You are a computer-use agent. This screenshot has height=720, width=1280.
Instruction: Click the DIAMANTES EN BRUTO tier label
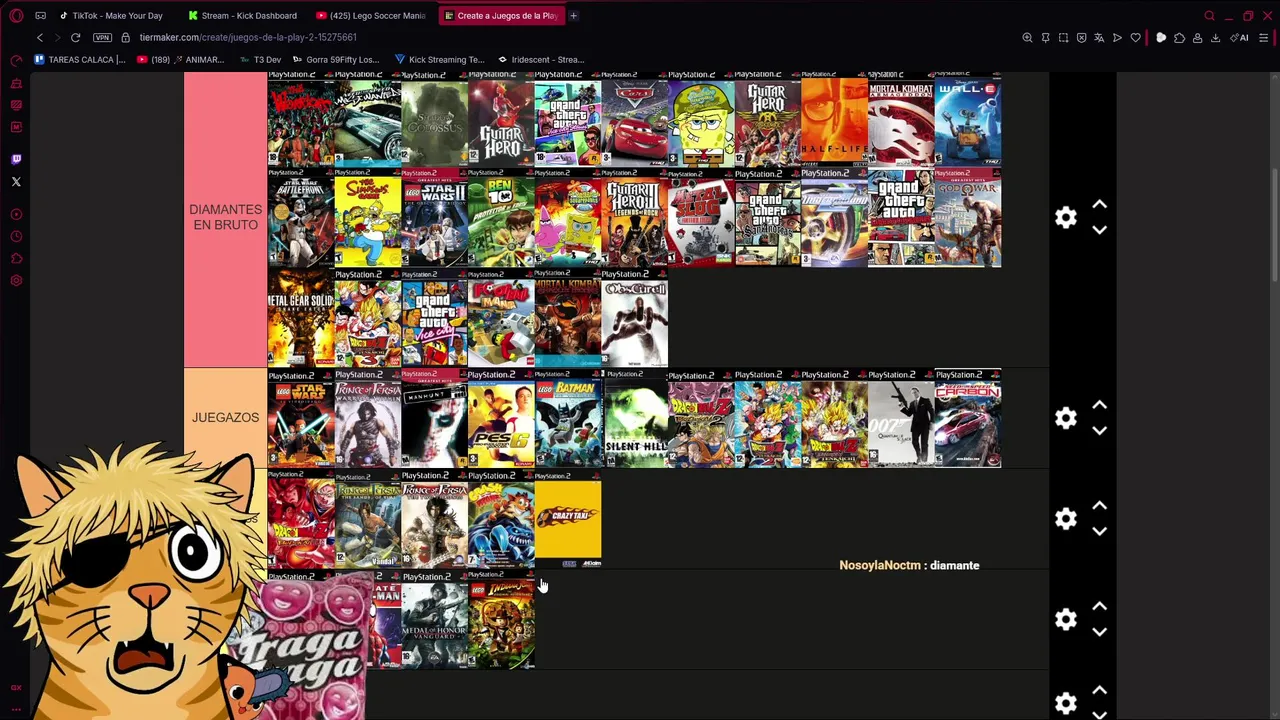click(225, 217)
